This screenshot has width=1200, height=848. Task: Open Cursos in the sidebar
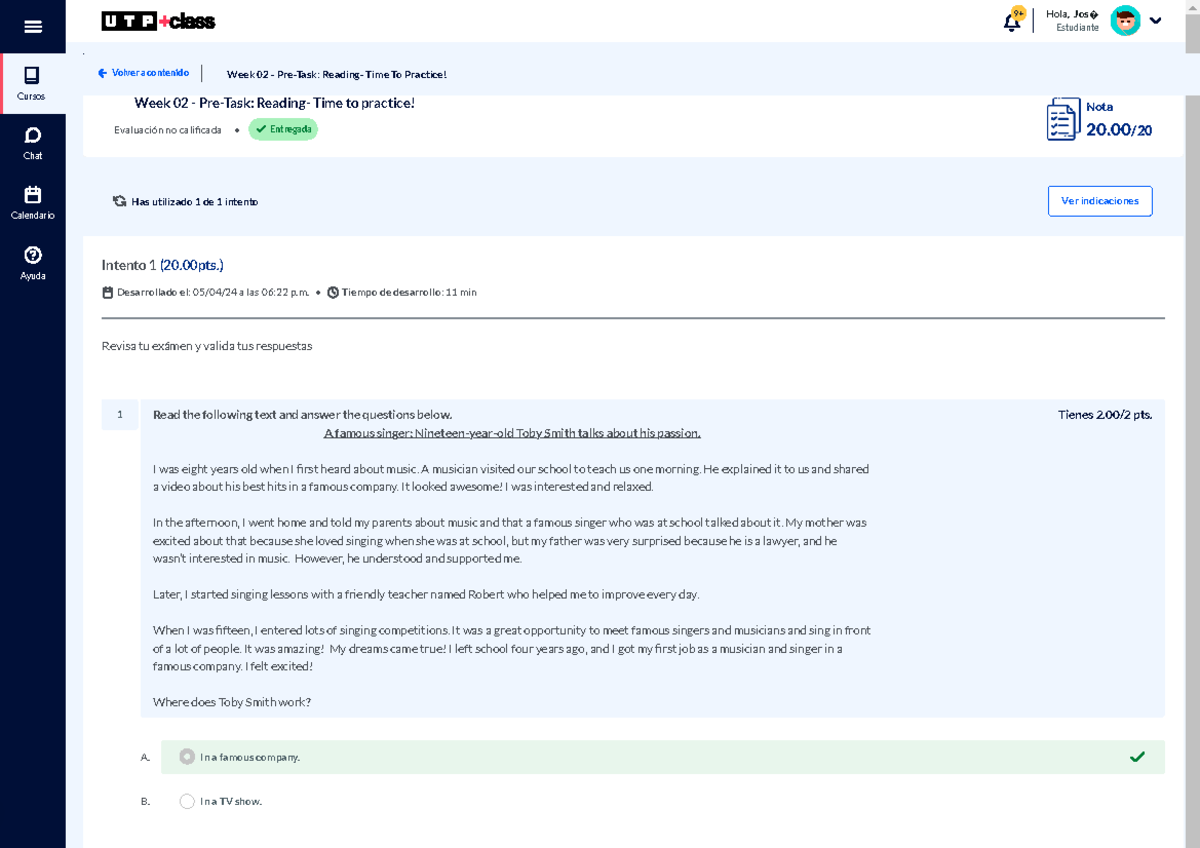pyautogui.click(x=32, y=84)
